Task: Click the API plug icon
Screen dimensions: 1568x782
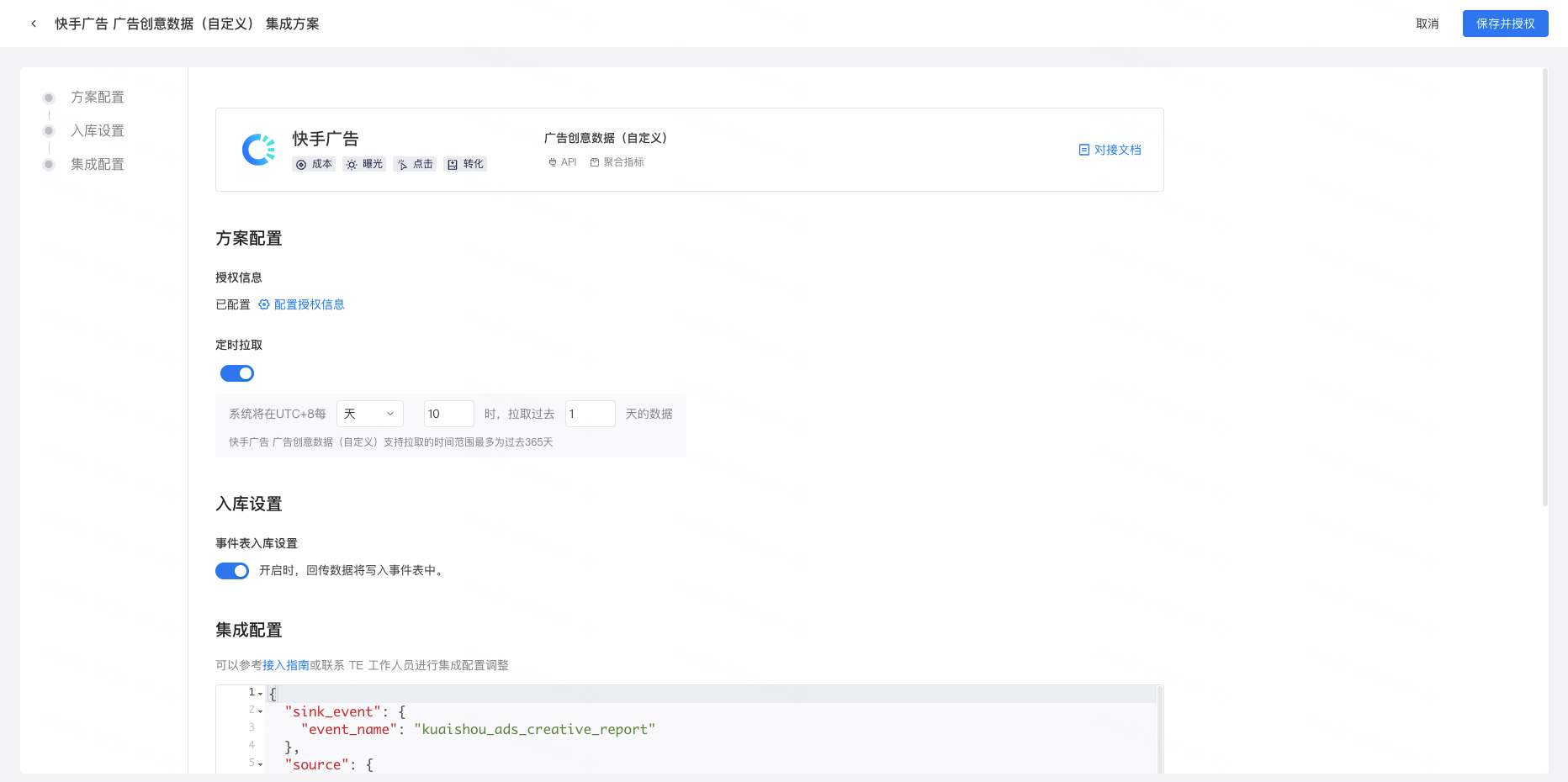Action: (x=553, y=162)
